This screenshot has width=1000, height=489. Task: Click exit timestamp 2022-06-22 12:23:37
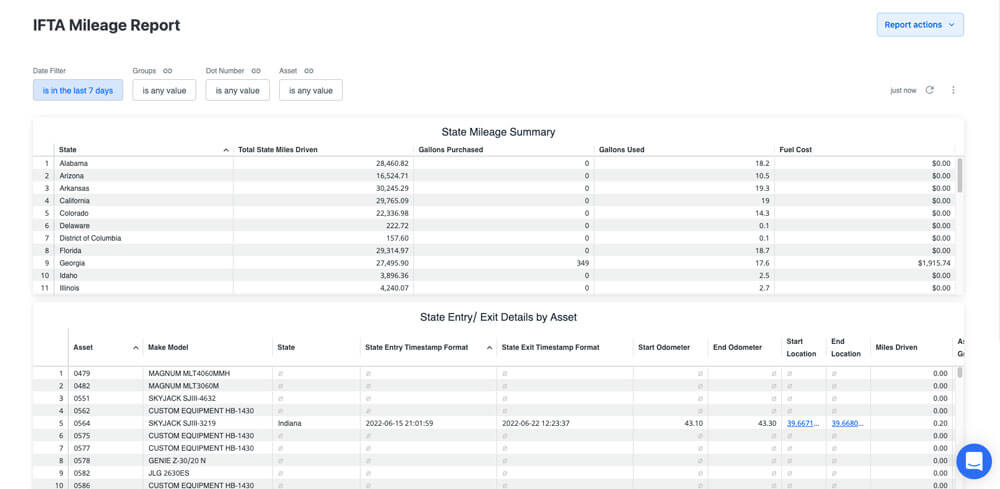(x=536, y=423)
